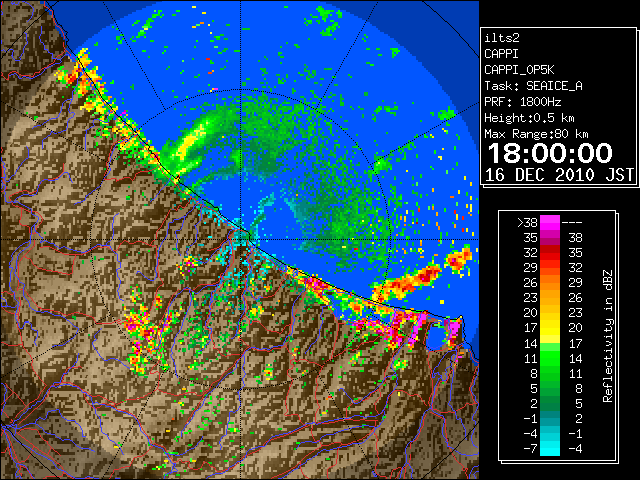
Task: Click the '>38' legend label
Action: (x=527, y=223)
